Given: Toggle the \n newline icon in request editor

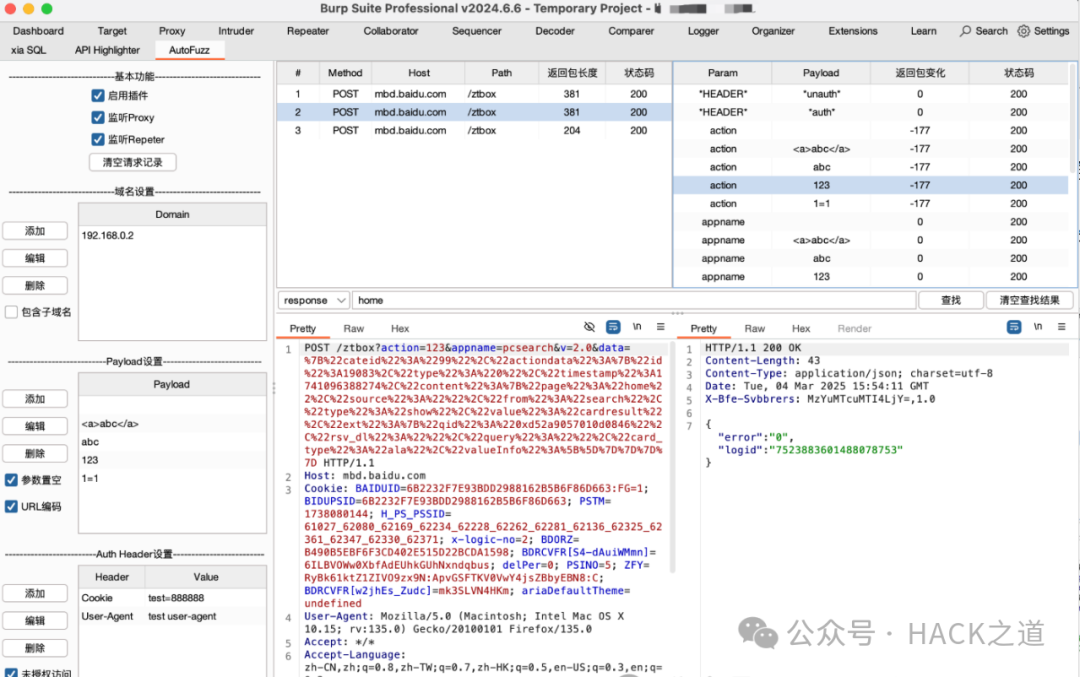Looking at the screenshot, I should pyautogui.click(x=637, y=327).
